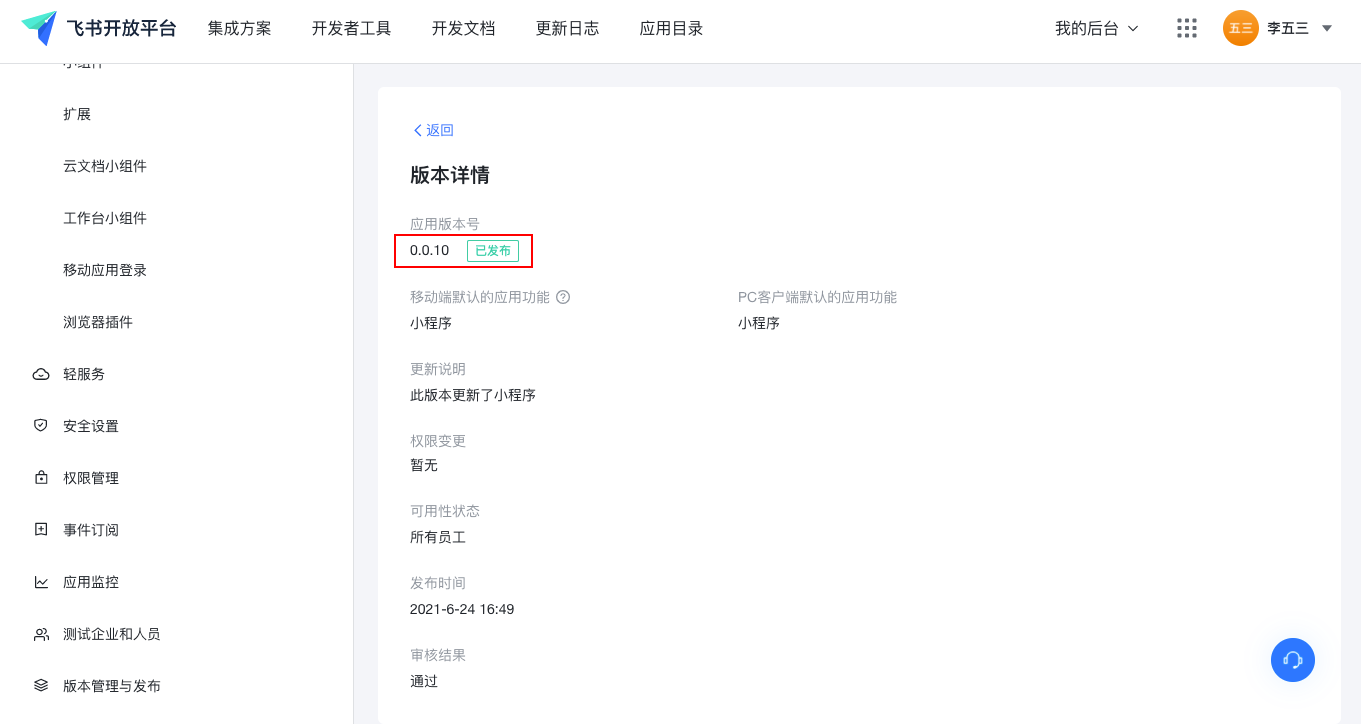Viewport: 1361px width, 724px height.
Task: Click the 返回 back link
Action: pyautogui.click(x=434, y=130)
